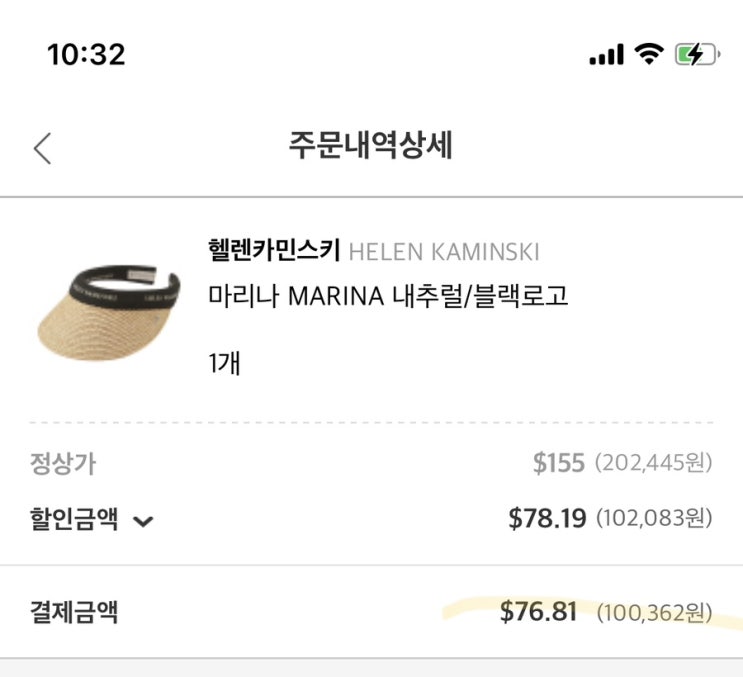Image resolution: width=743 pixels, height=677 pixels.
Task: Tap the (202,445원) won price
Action: [654, 464]
